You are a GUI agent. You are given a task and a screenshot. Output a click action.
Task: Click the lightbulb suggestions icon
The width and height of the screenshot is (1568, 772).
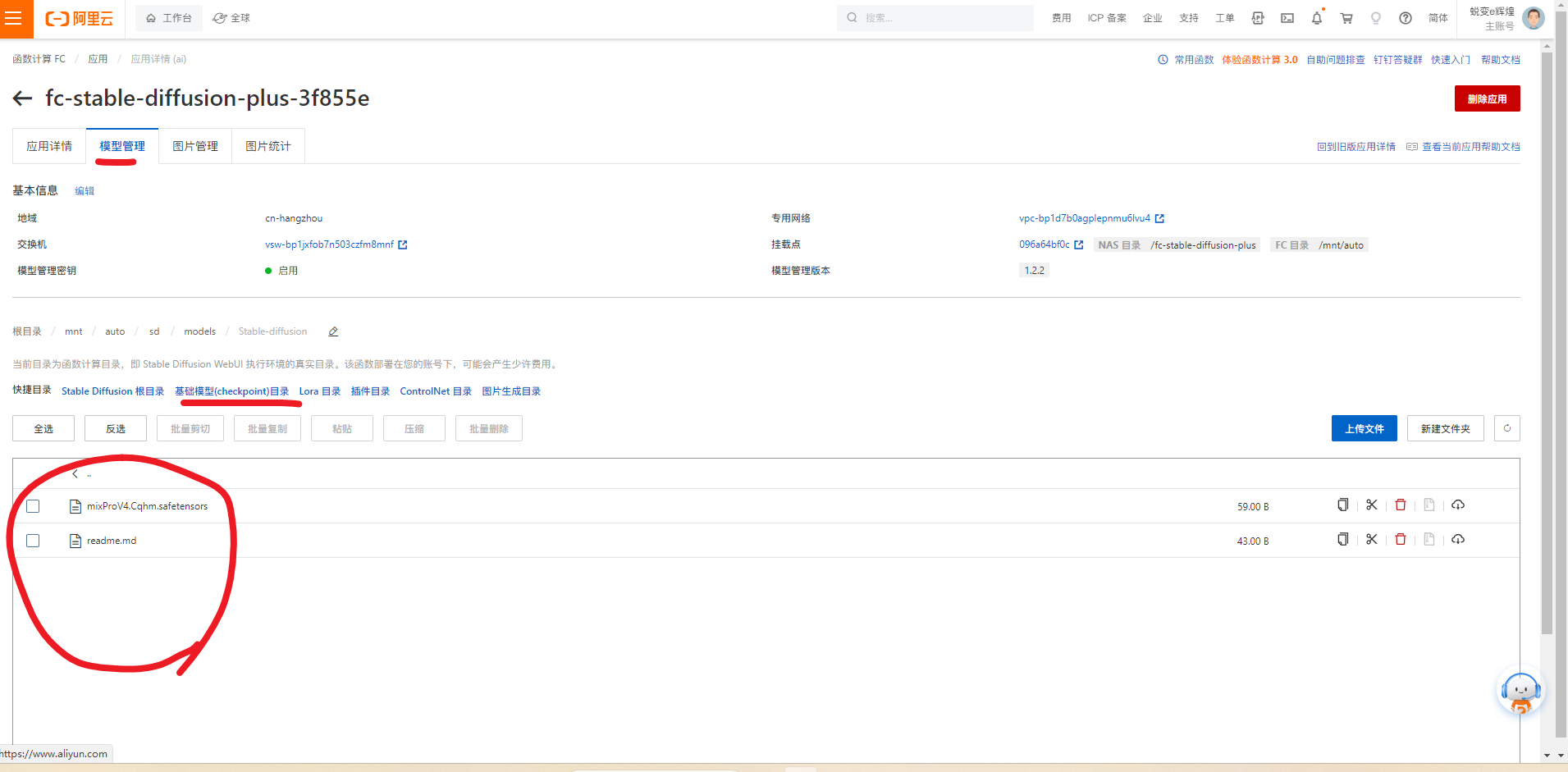pyautogui.click(x=1376, y=18)
